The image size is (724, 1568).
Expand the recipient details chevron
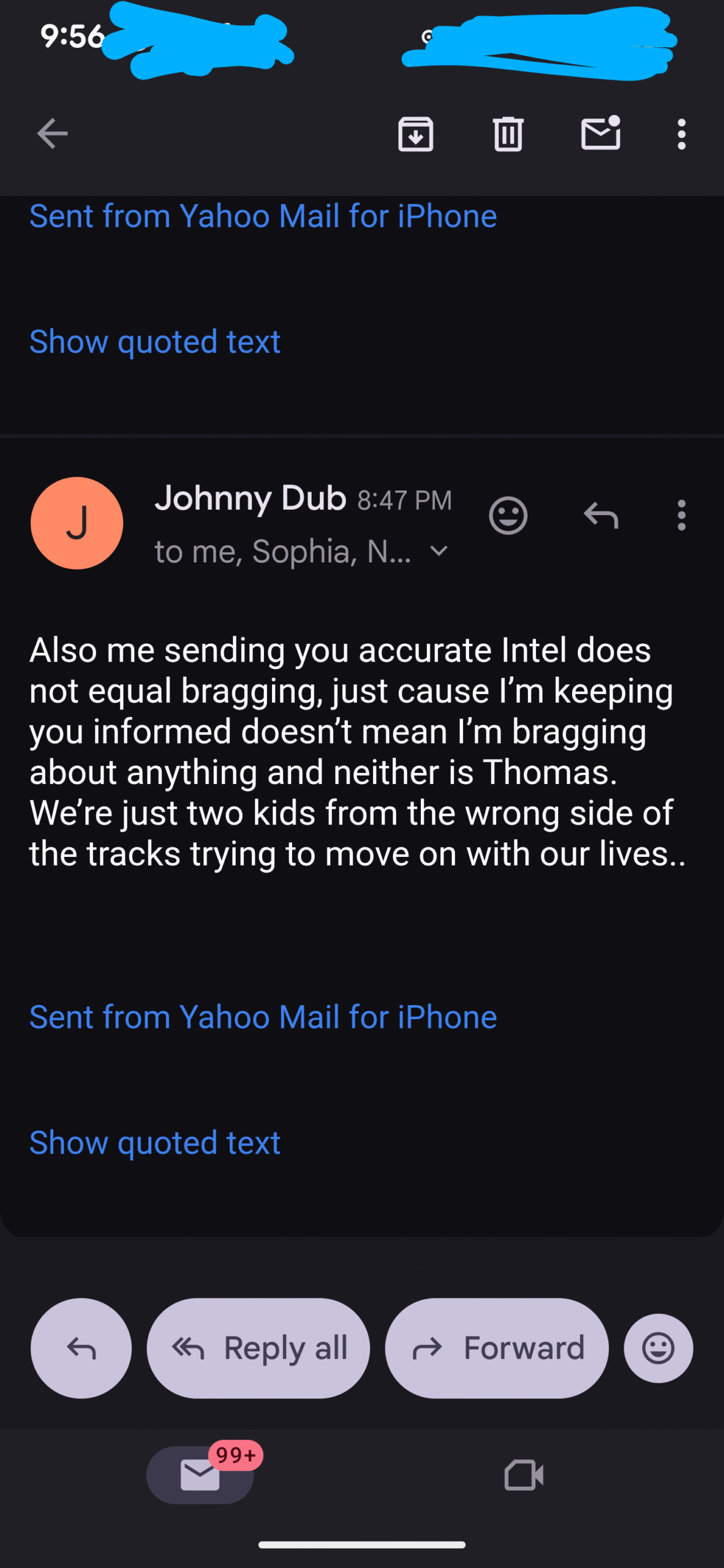(x=439, y=551)
